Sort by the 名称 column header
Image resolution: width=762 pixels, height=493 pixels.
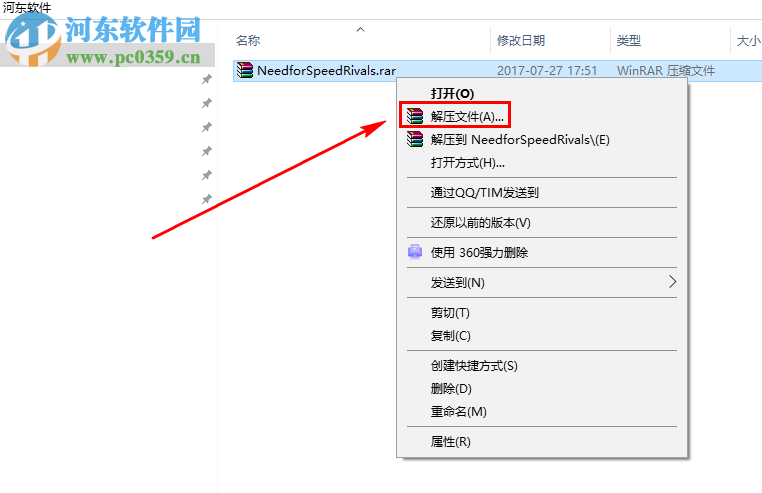(248, 40)
